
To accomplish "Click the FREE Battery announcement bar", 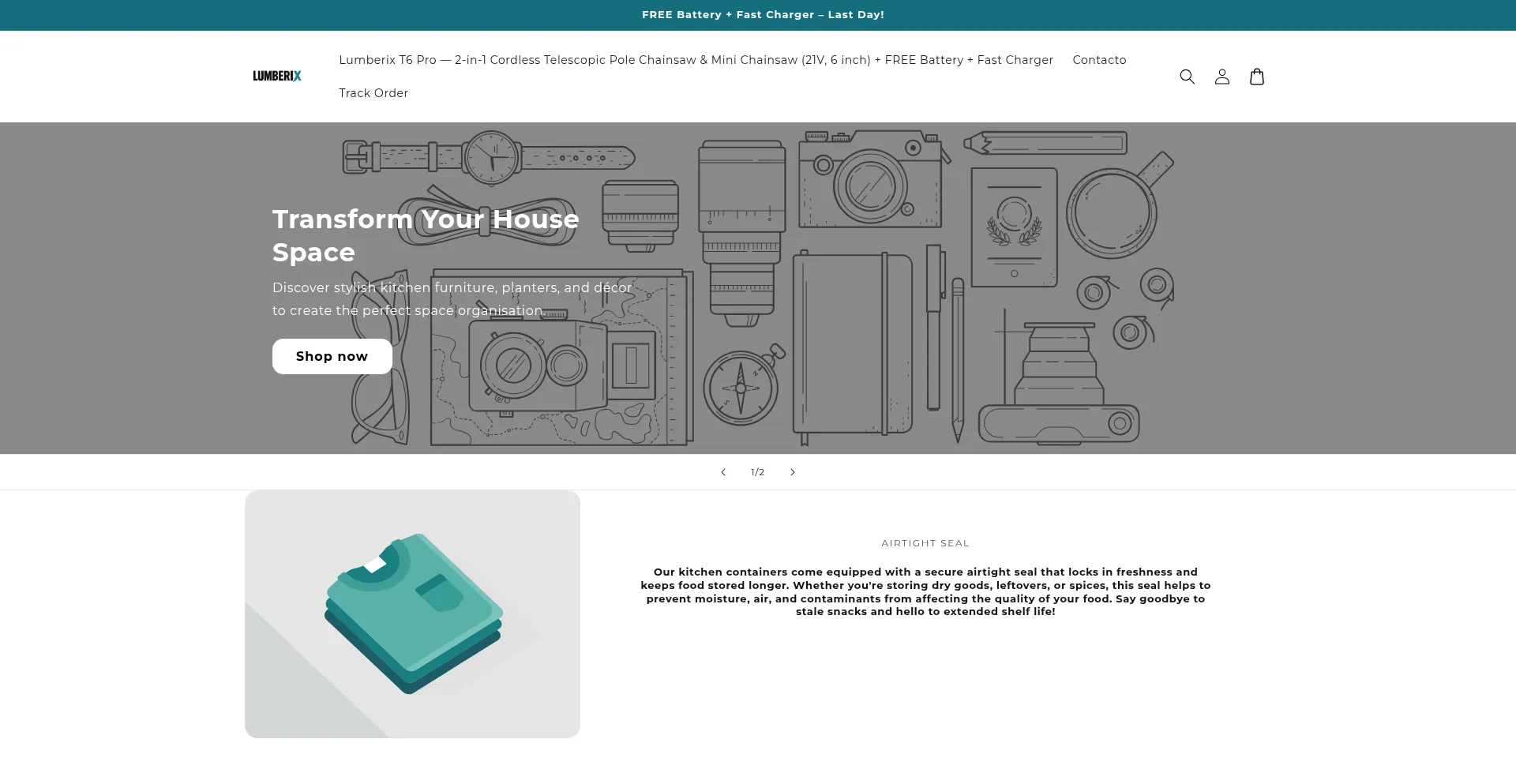I will [x=763, y=15].
